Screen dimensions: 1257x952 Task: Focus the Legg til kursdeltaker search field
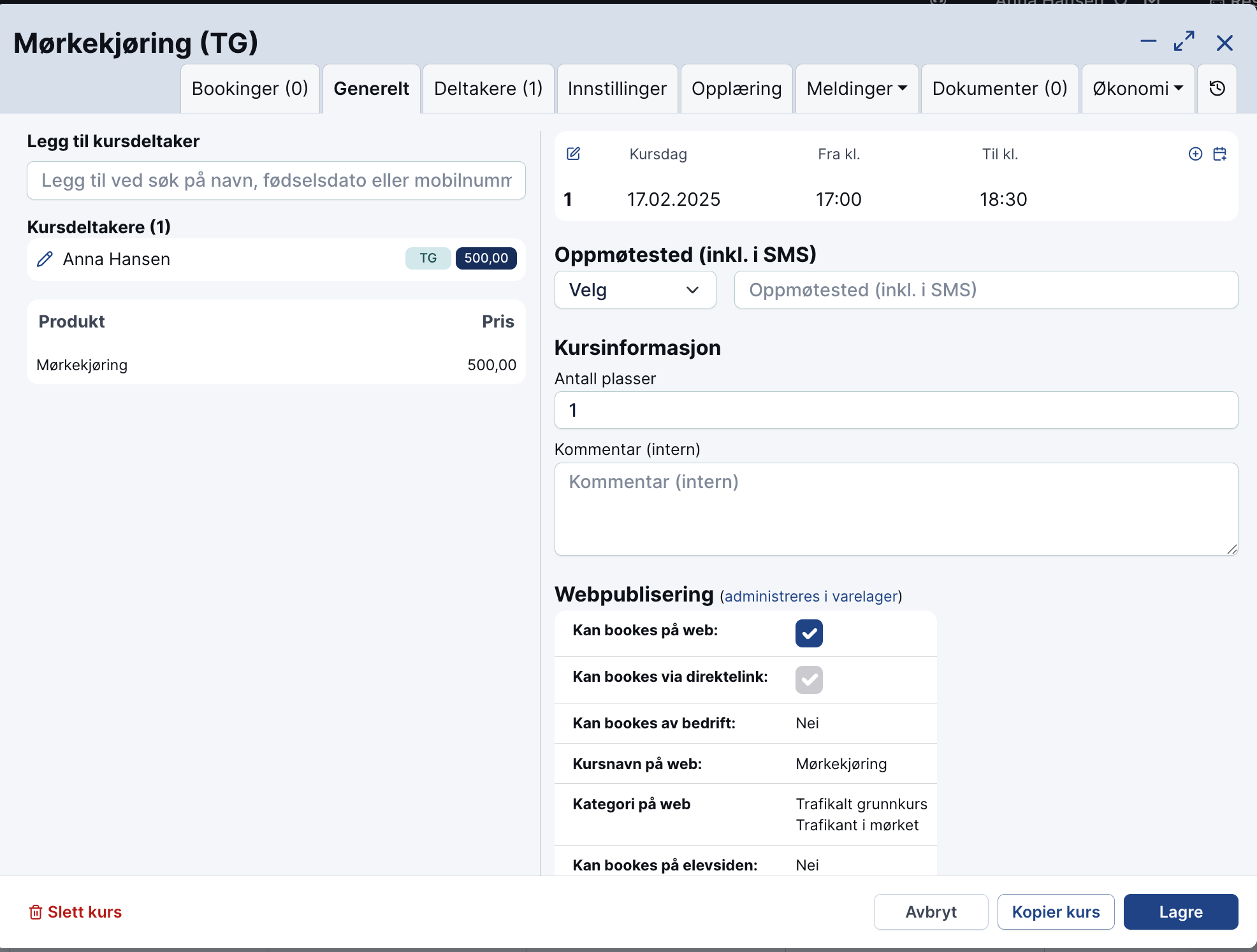pyautogui.click(x=276, y=180)
